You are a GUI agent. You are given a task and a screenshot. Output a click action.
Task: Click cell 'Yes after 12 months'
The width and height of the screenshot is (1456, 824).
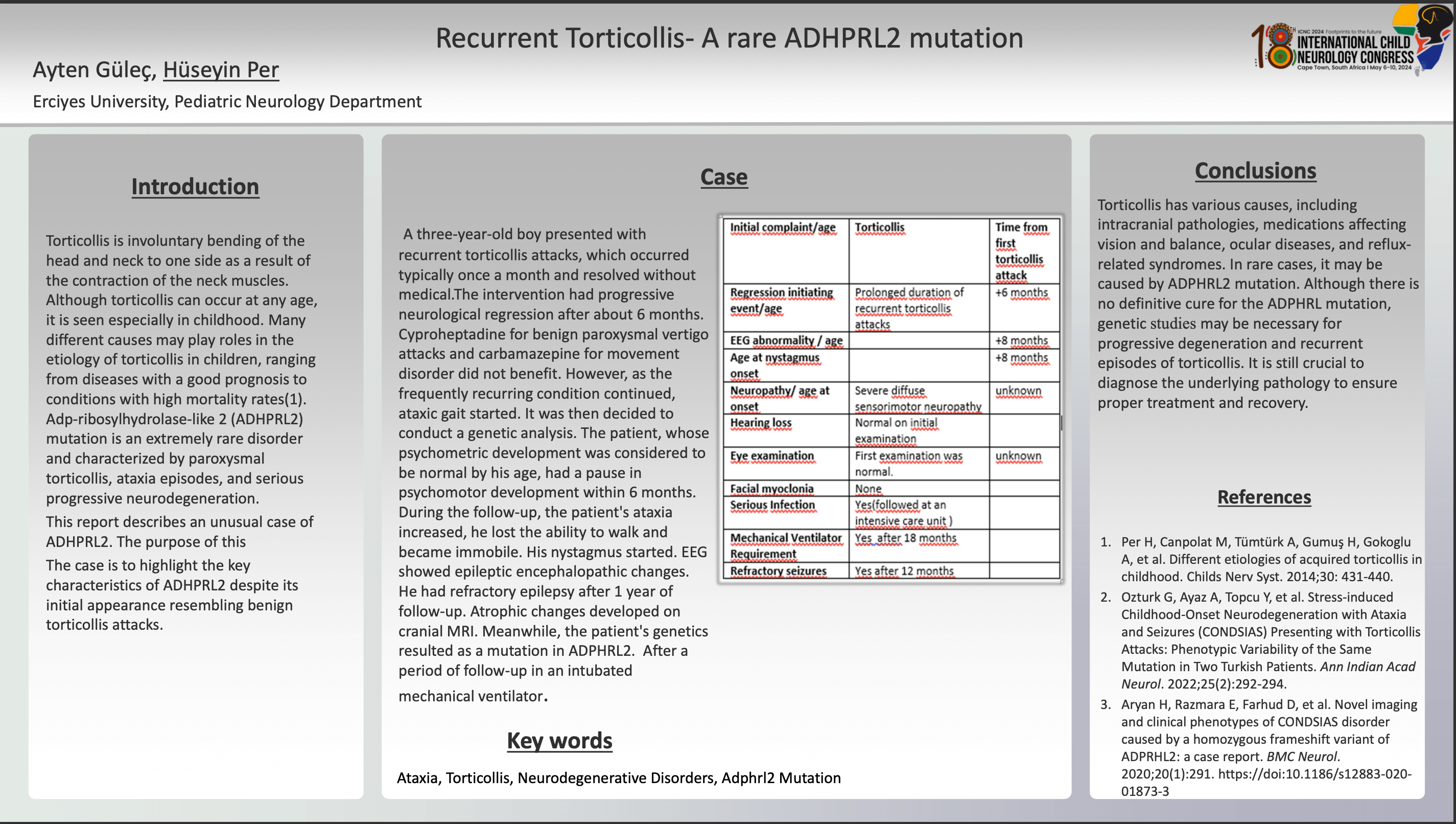click(x=919, y=570)
